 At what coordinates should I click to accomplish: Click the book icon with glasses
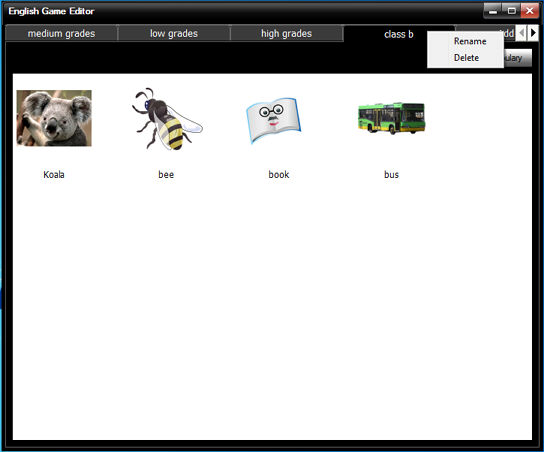coord(274,120)
